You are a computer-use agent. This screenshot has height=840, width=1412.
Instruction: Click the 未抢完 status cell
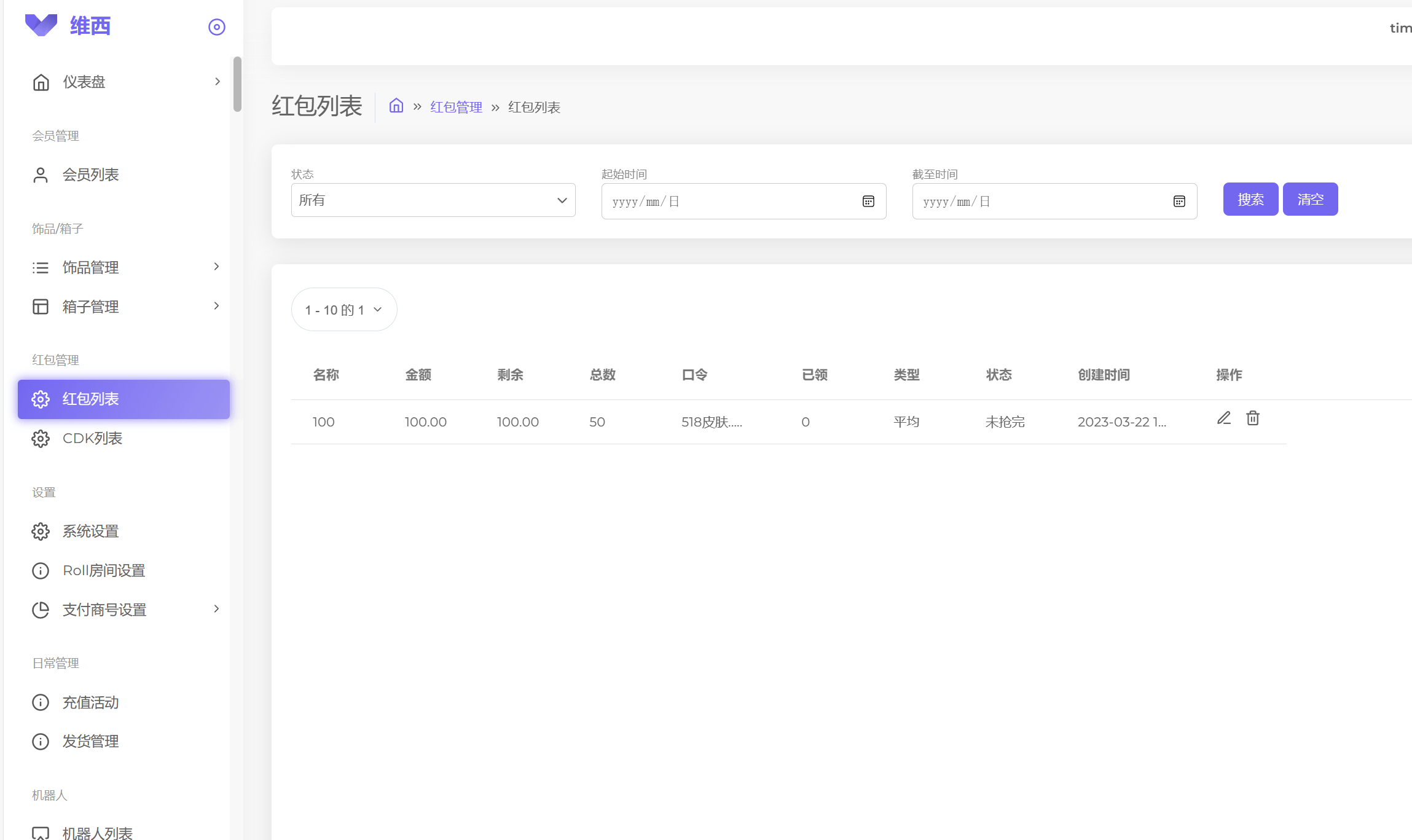coord(1005,422)
